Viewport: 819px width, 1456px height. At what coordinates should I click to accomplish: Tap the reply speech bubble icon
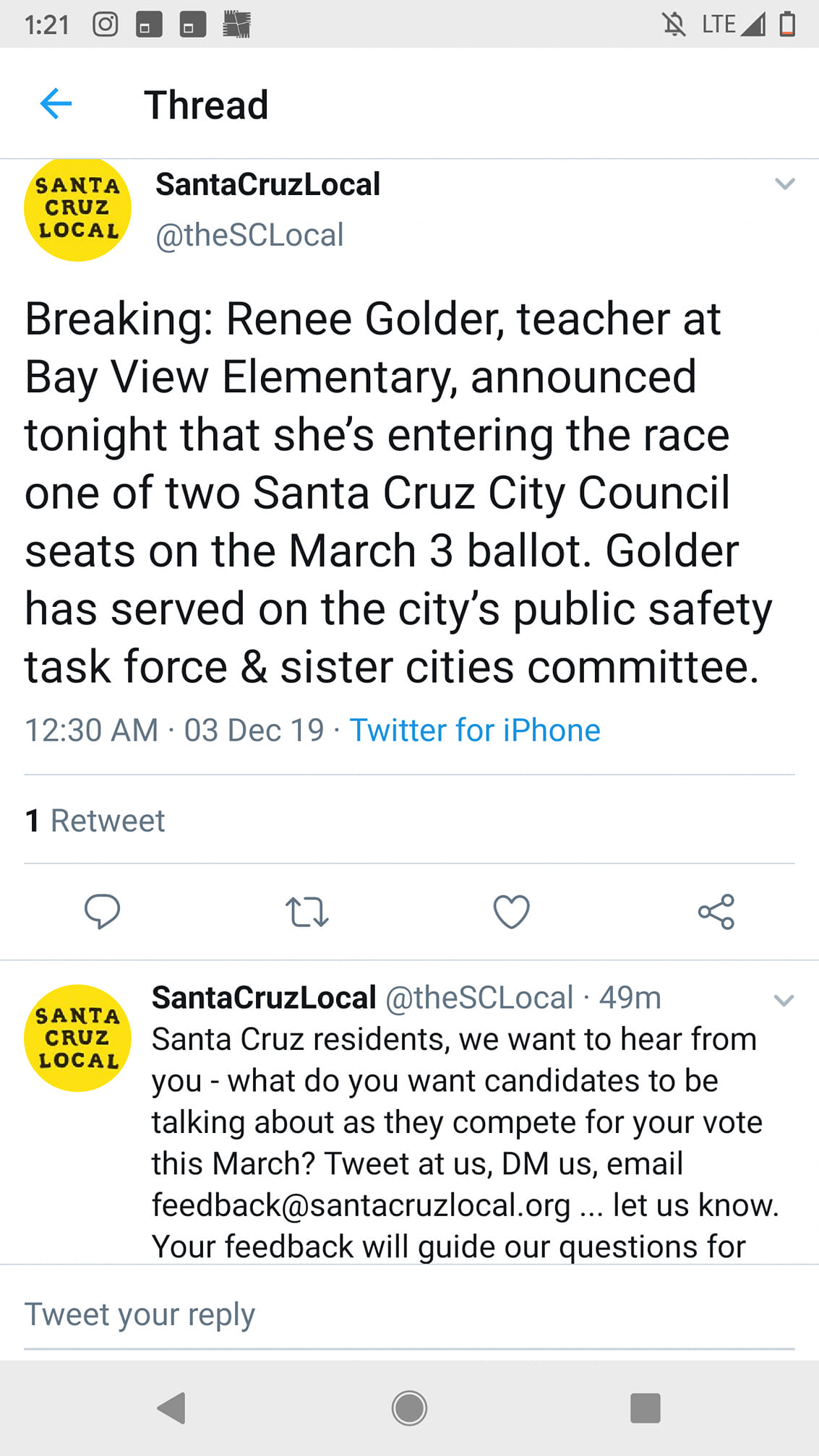(102, 910)
